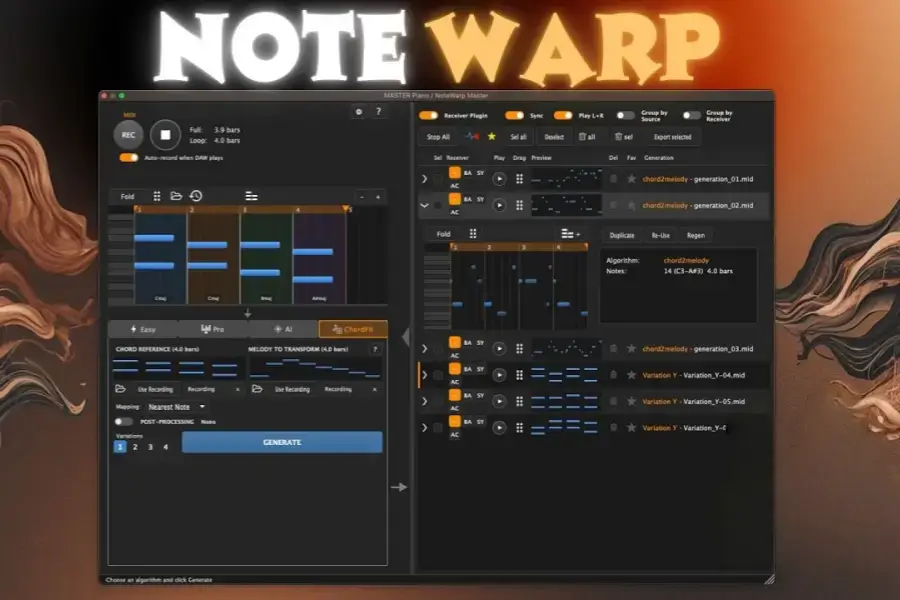Open settings via the gear icon
This screenshot has height=600, width=900.
[359, 112]
